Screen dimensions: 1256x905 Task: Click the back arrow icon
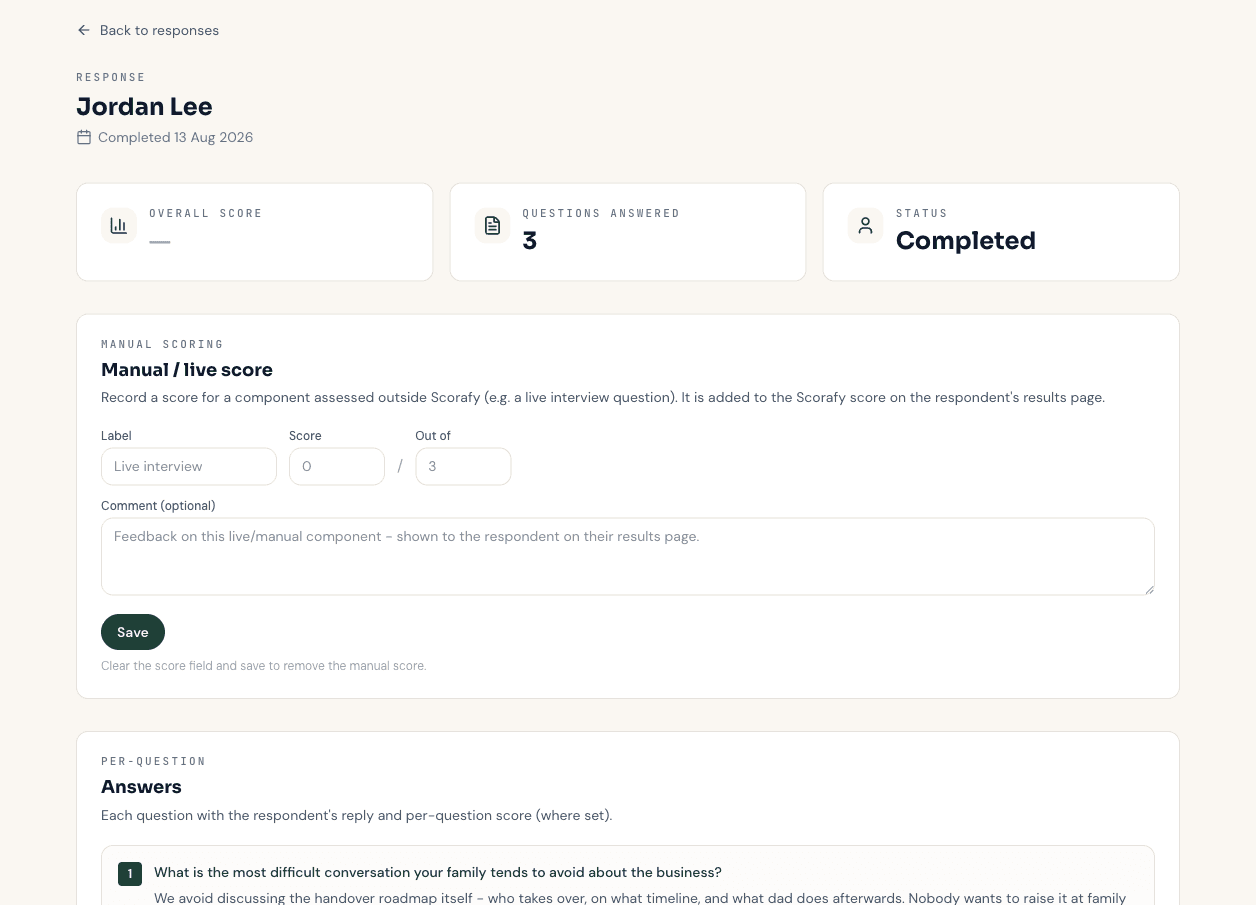(84, 30)
